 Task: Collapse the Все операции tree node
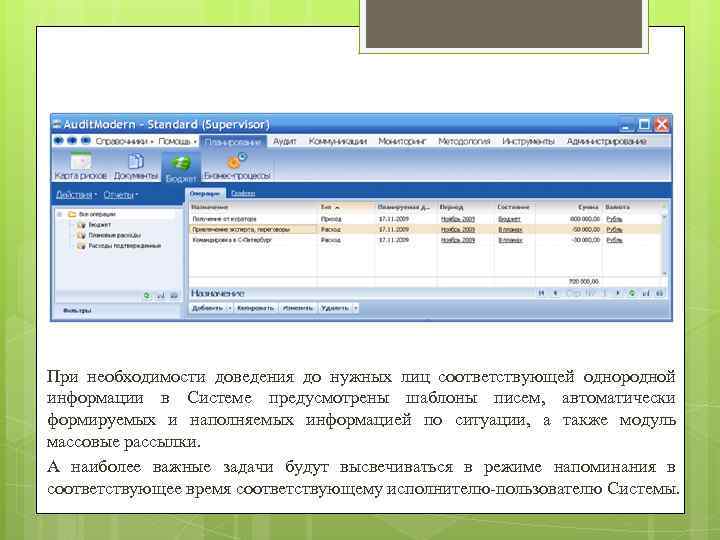60,214
